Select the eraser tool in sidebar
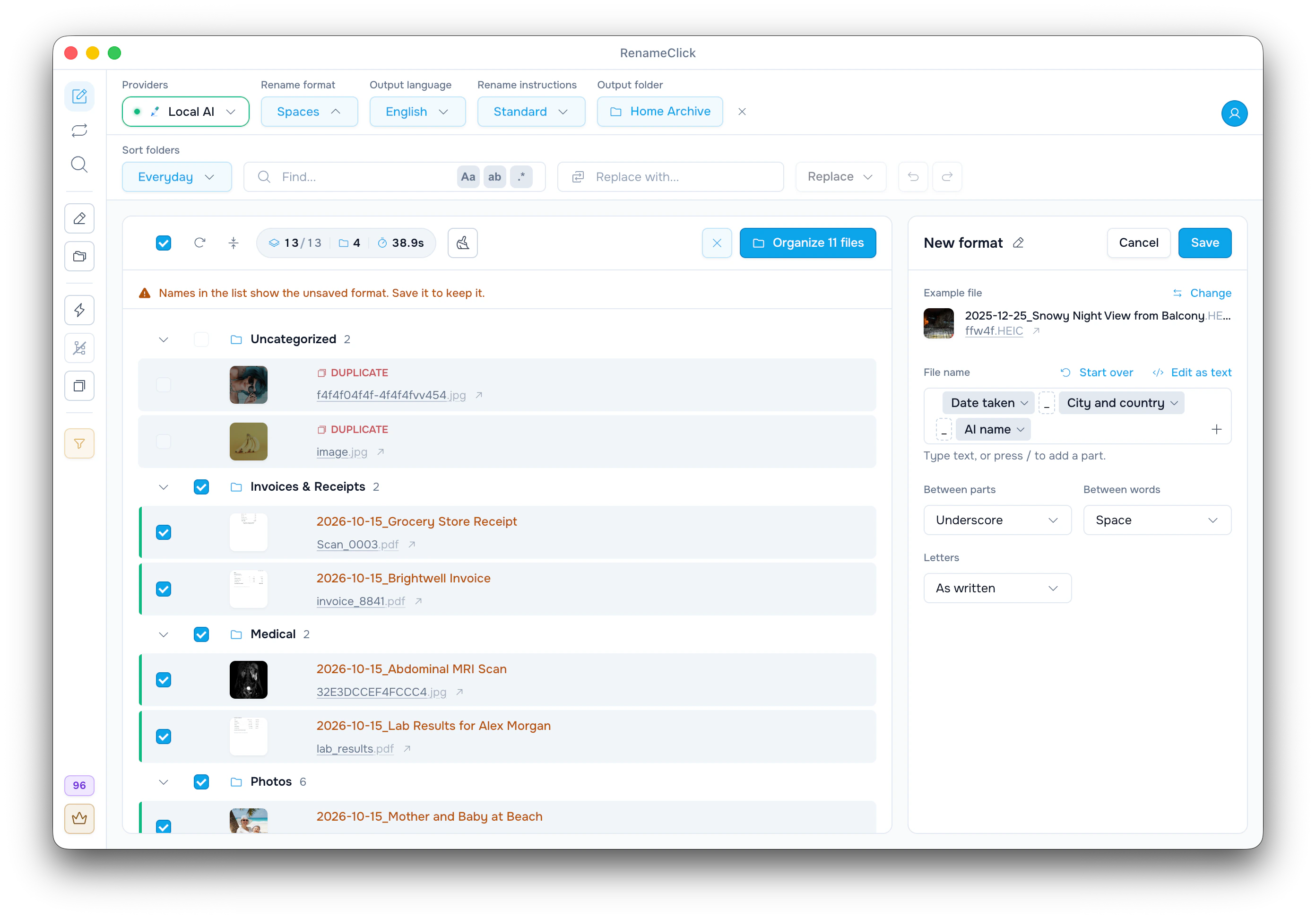Viewport: 1316px width, 919px height. (x=79, y=218)
